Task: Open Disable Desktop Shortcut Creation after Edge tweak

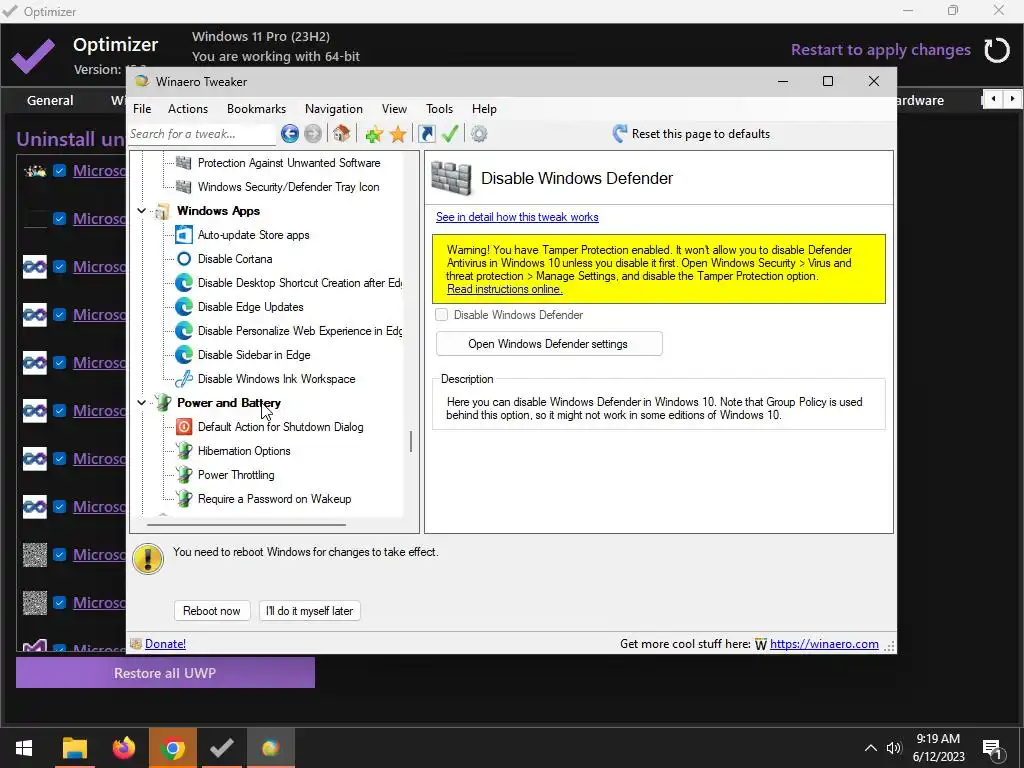Action: [x=300, y=283]
